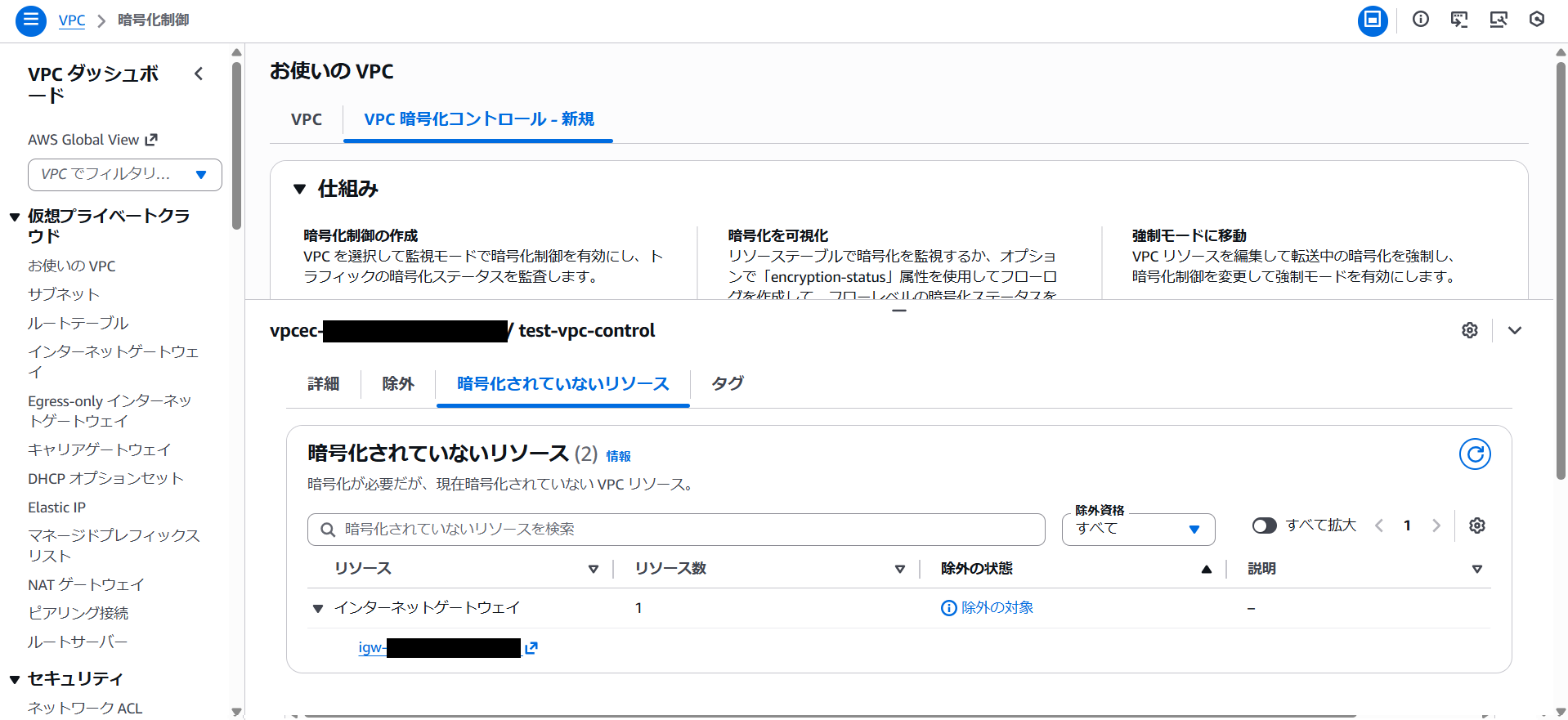
Task: Open ネットワーク ACL in sidebar
Action: 85,708
